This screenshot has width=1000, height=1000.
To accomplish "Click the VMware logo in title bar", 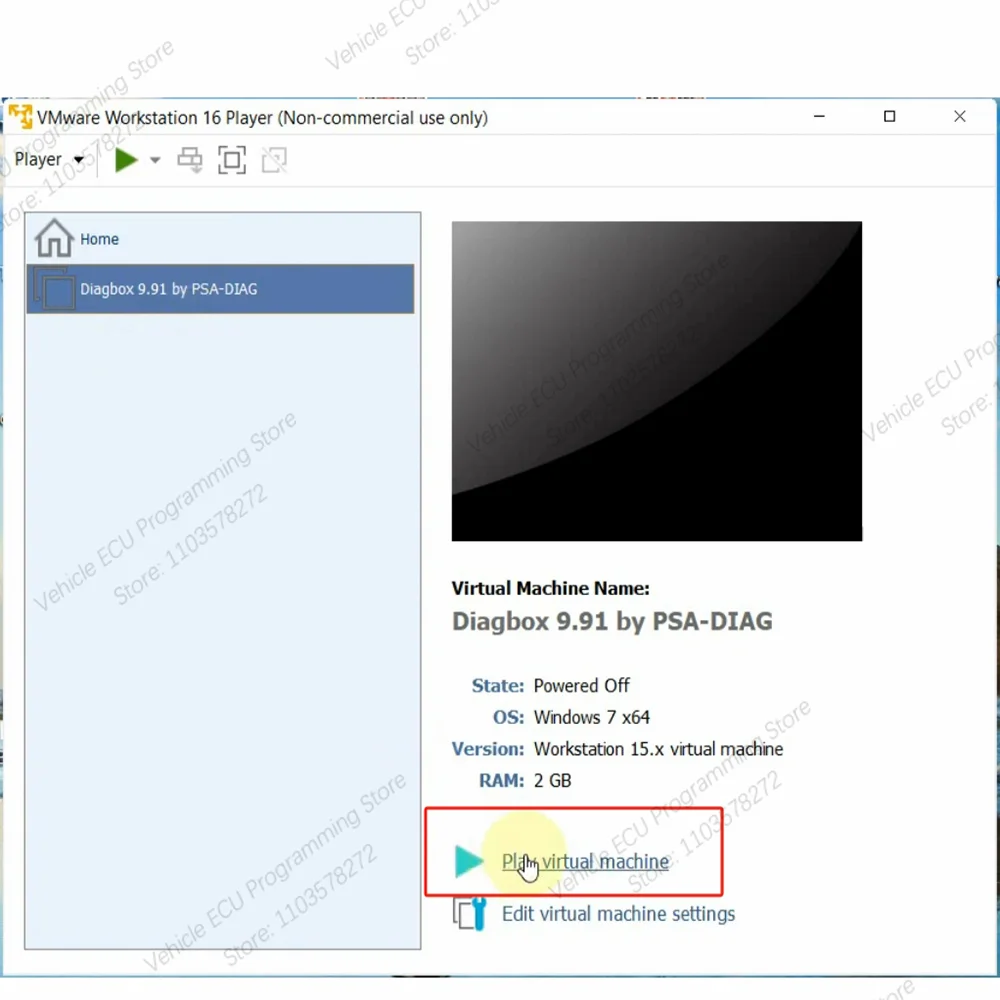I will (x=20, y=117).
